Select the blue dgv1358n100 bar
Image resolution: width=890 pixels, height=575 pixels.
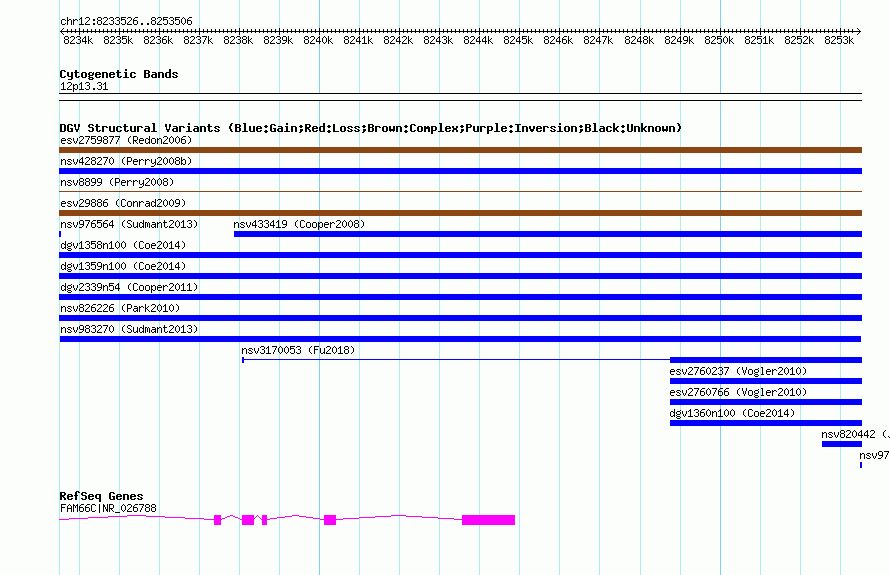460,255
